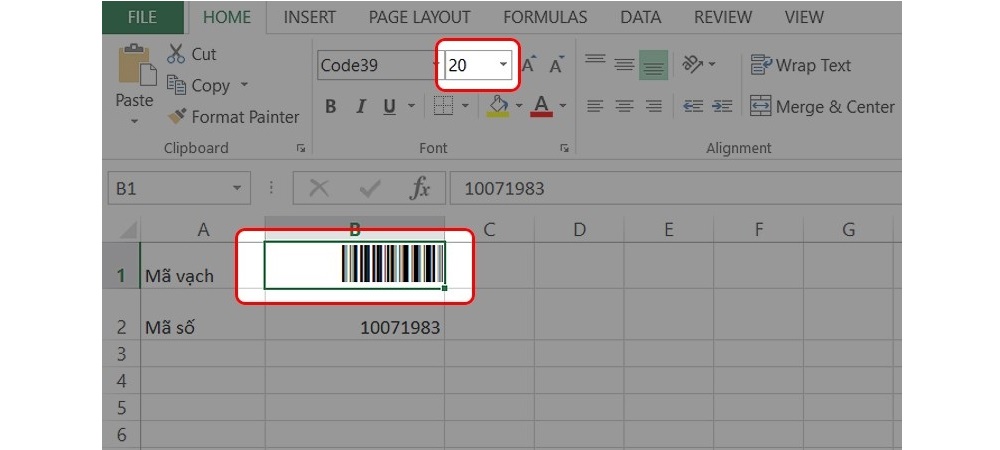Open the font size dropdown showing 20
1000x450 pixels.
(503, 65)
